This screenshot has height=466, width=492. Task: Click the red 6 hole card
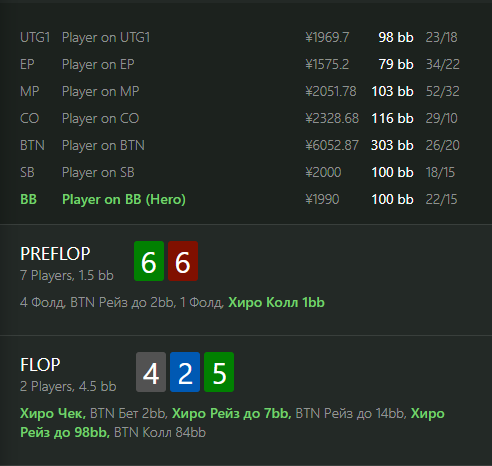(x=183, y=261)
